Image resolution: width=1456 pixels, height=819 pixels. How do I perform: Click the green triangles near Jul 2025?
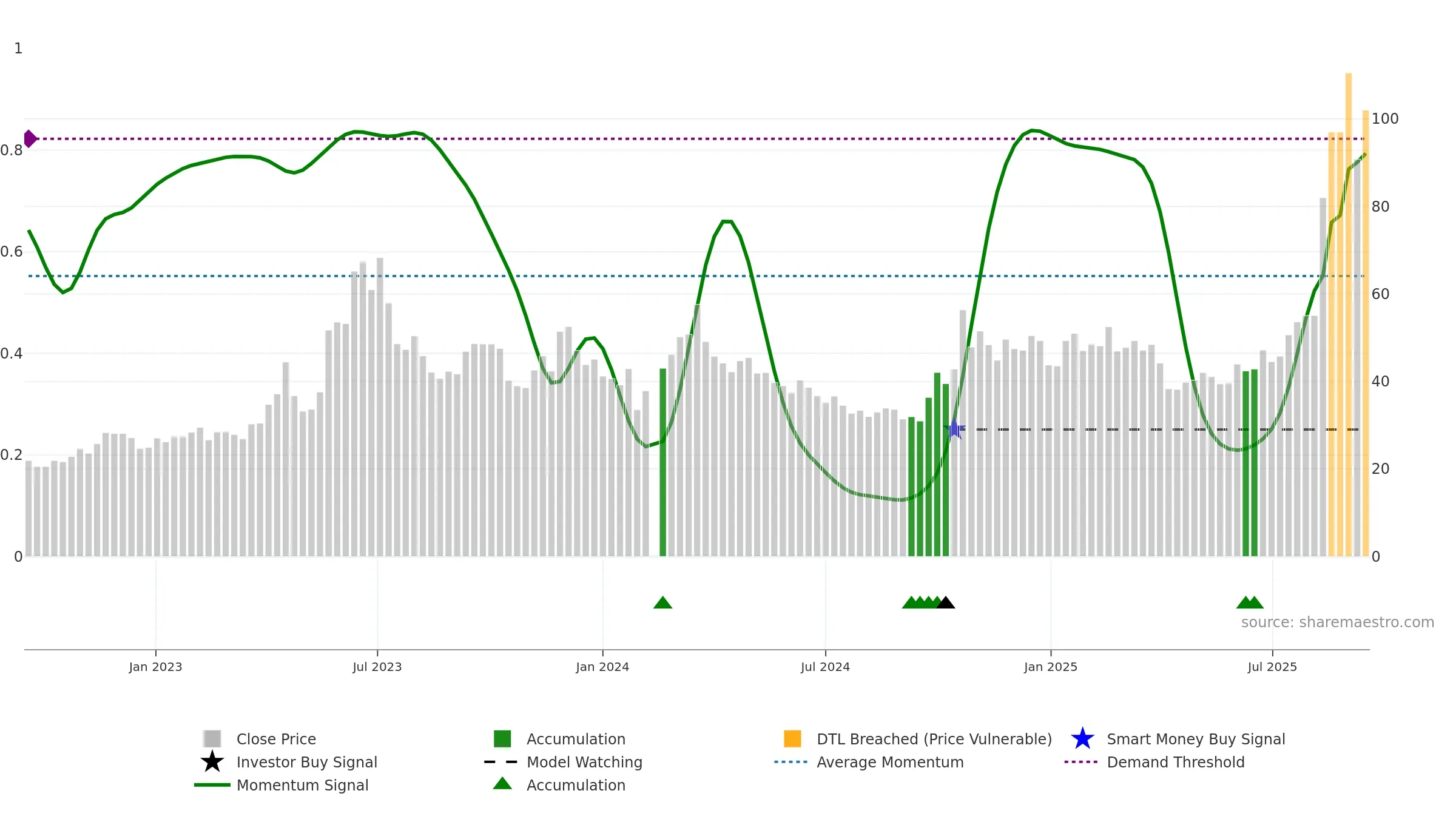pos(1250,602)
